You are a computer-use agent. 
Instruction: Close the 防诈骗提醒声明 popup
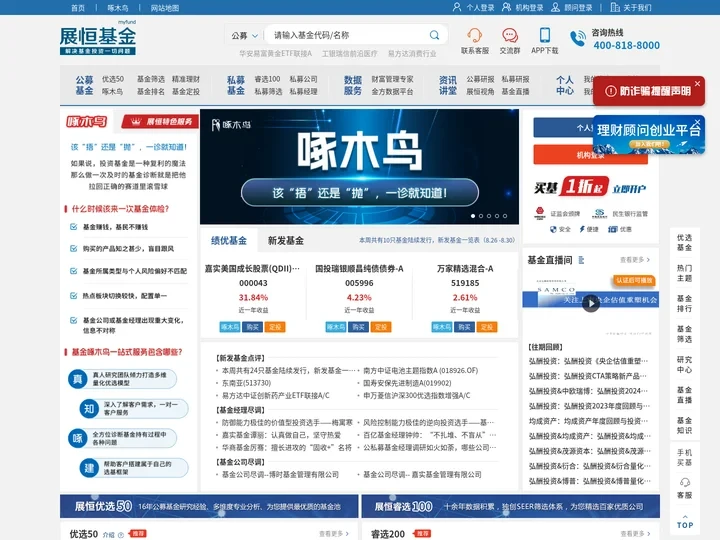click(697, 84)
